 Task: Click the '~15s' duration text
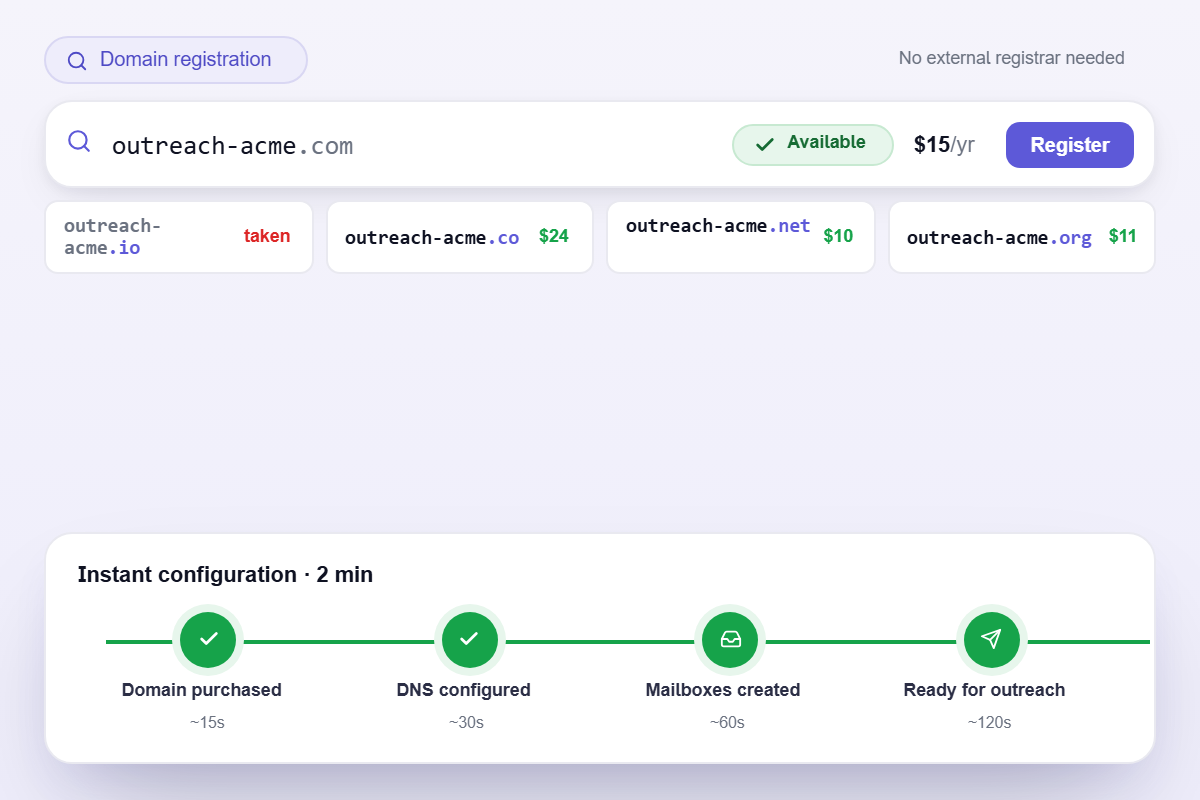(207, 722)
